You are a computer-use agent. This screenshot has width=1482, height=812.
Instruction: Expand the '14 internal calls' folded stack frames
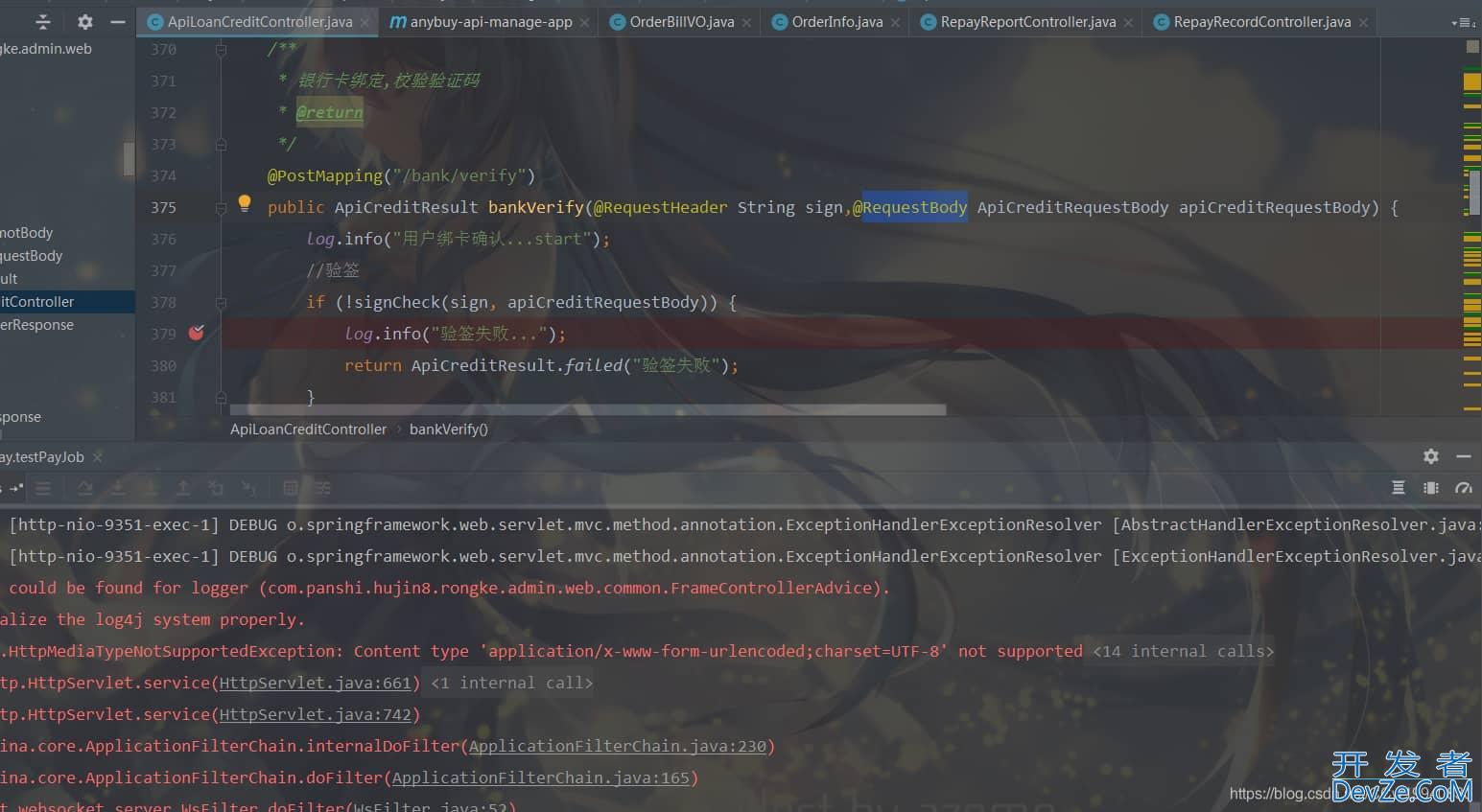click(1184, 651)
